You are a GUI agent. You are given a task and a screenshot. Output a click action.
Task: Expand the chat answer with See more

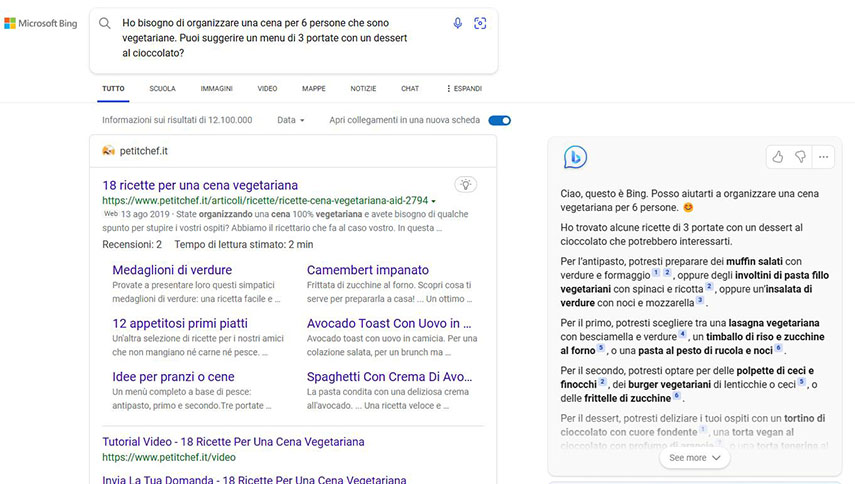pos(695,458)
